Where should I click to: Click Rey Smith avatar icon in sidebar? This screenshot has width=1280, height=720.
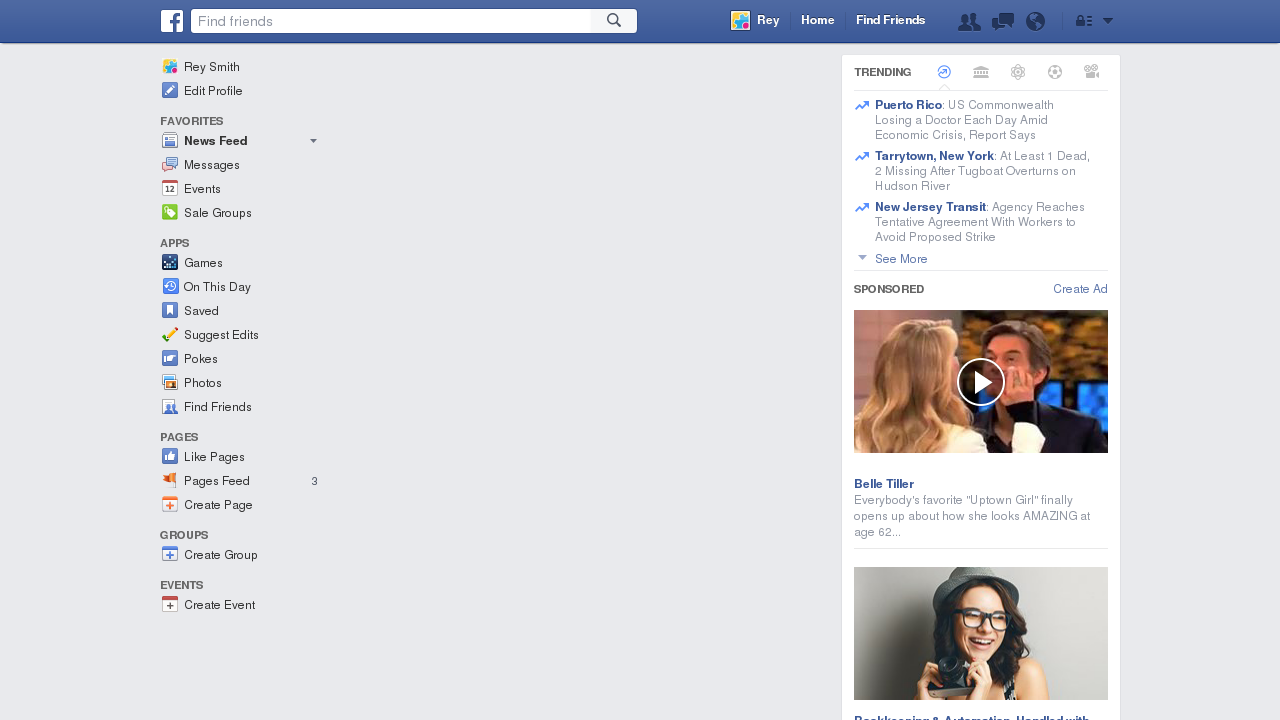pyautogui.click(x=170, y=67)
